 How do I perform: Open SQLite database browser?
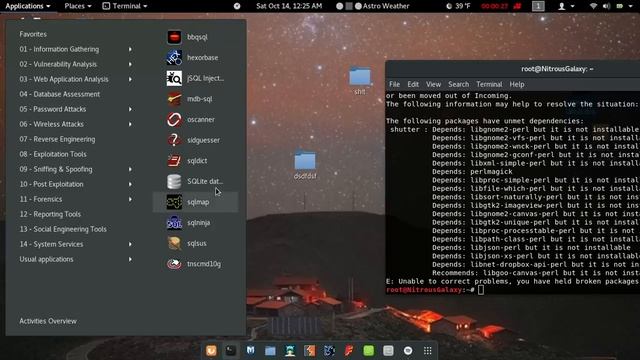point(195,181)
